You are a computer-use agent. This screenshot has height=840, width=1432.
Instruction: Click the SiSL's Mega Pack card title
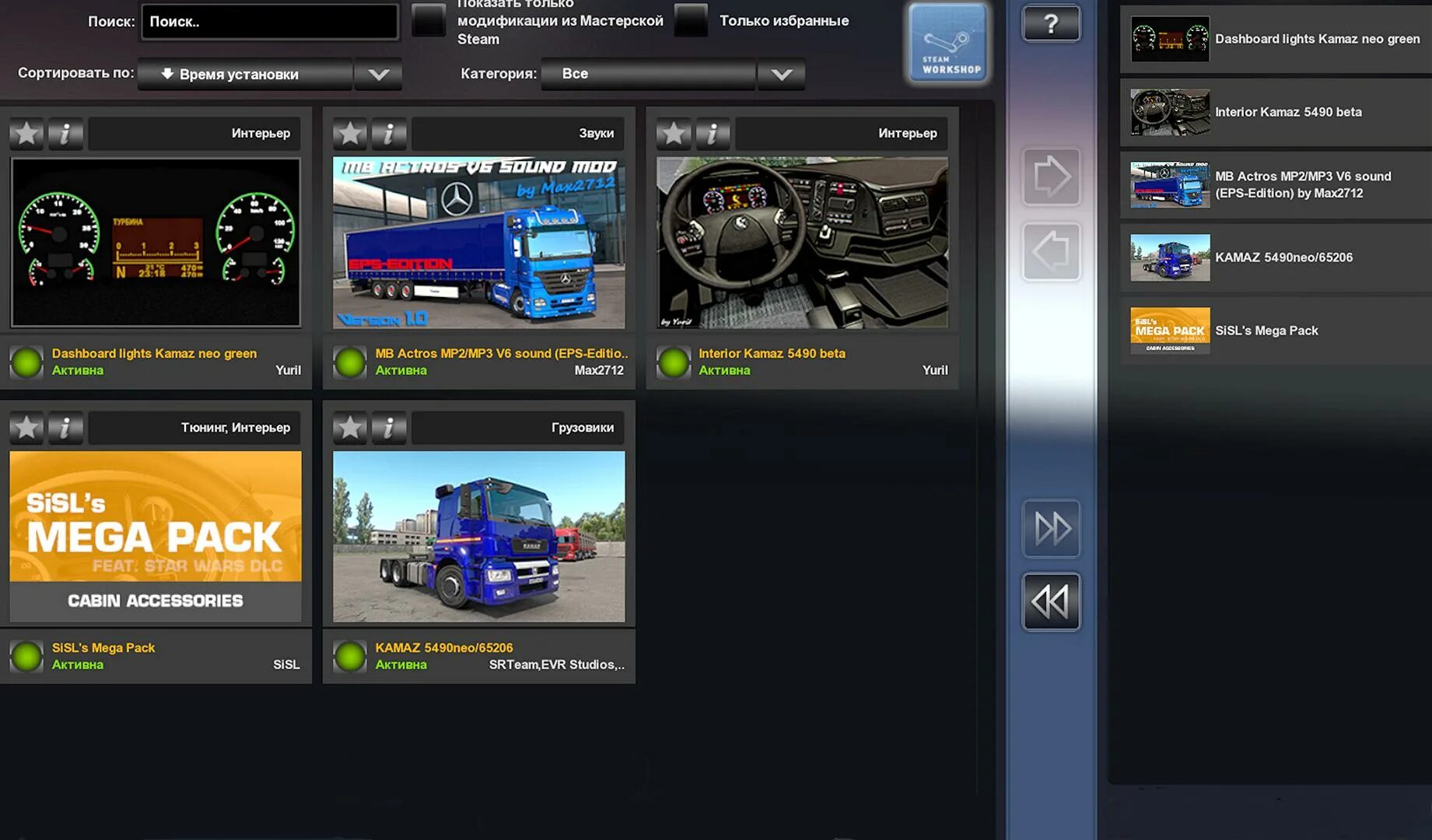click(x=103, y=648)
